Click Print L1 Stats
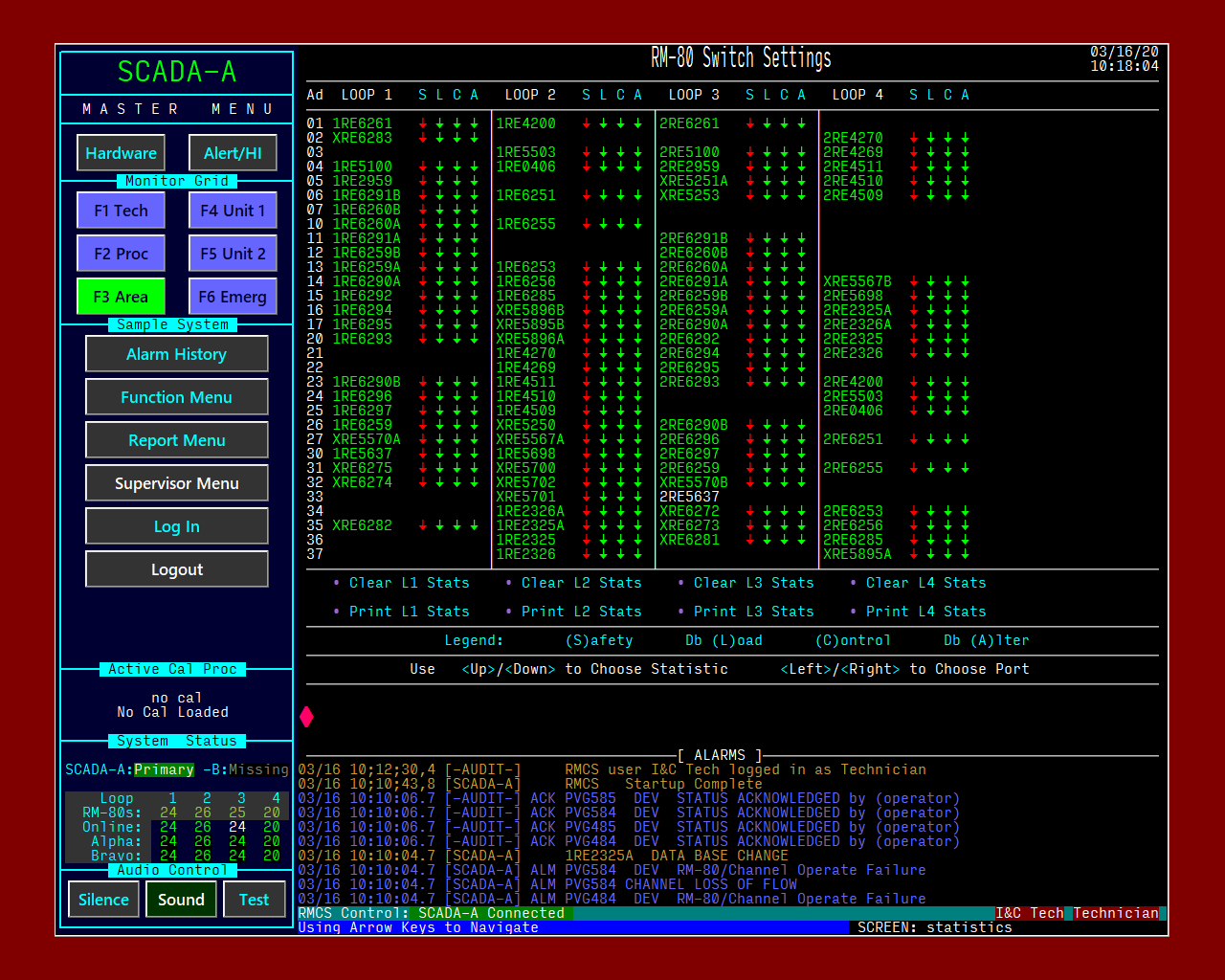 (409, 612)
